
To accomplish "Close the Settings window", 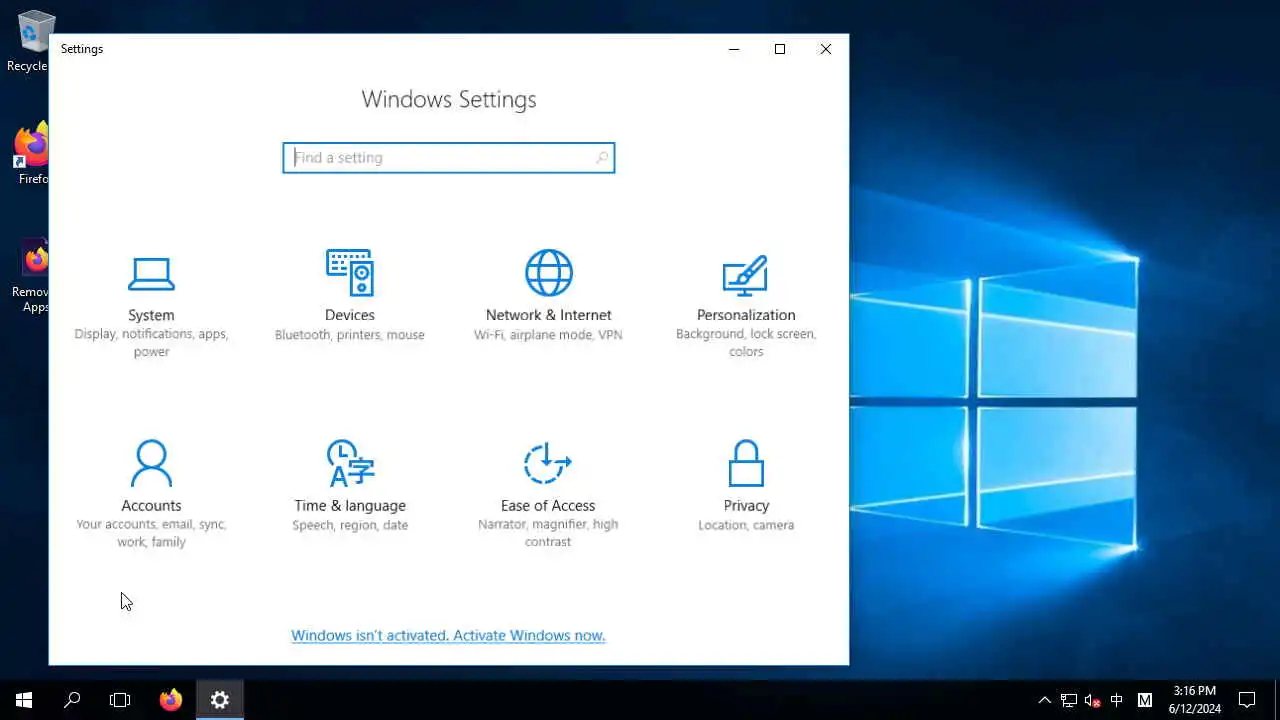I will pos(826,49).
